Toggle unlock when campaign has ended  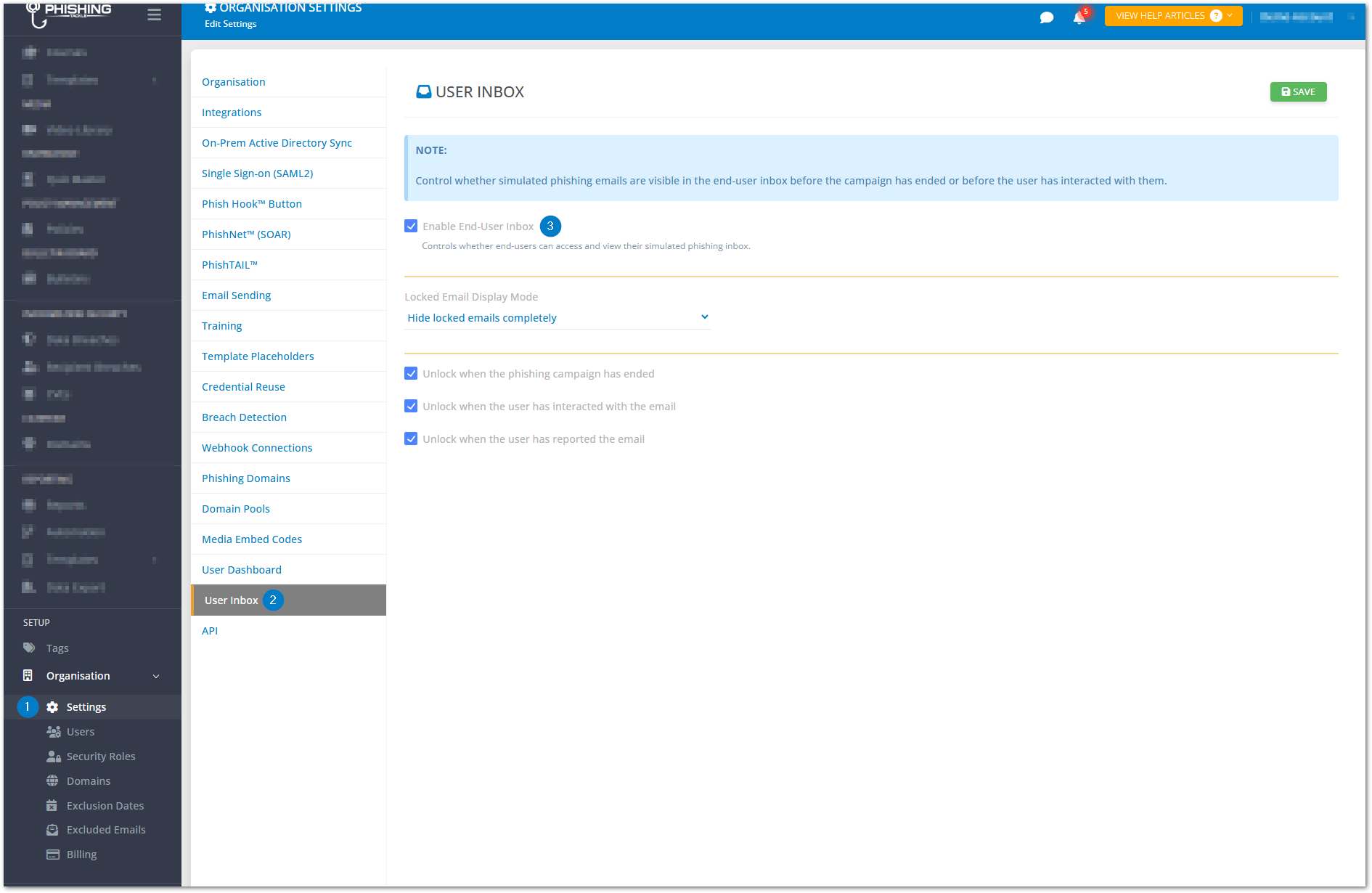pyautogui.click(x=411, y=373)
